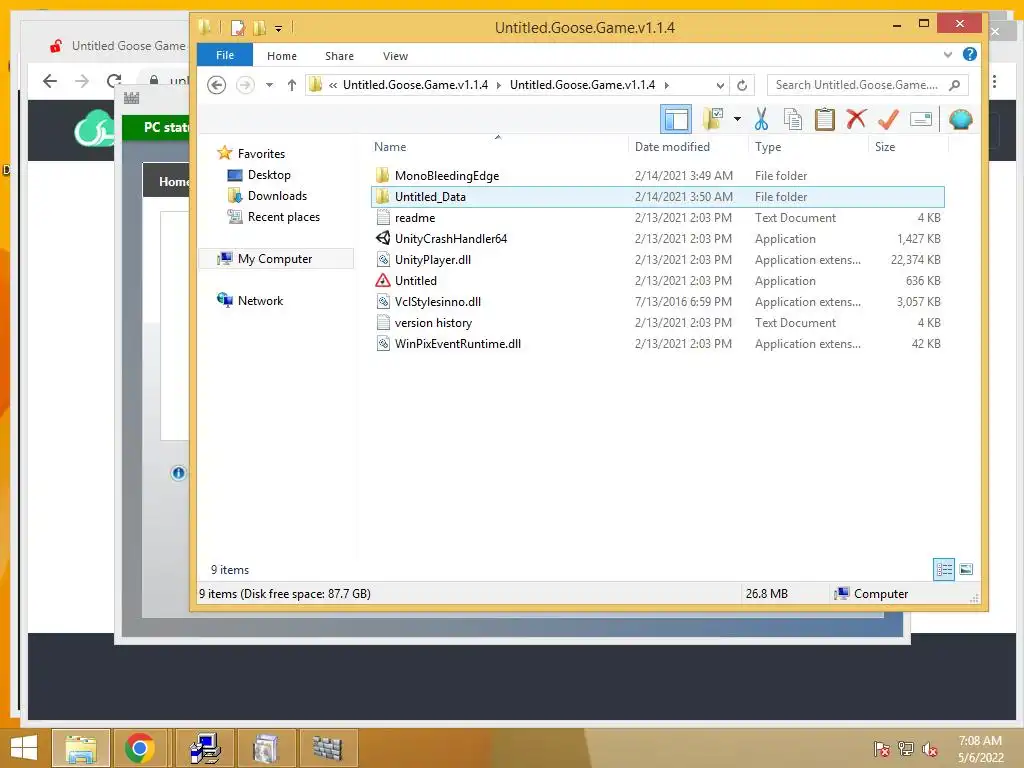Viewport: 1024px width, 768px height.
Task: Click the Explorer Help question mark
Action: [x=970, y=55]
